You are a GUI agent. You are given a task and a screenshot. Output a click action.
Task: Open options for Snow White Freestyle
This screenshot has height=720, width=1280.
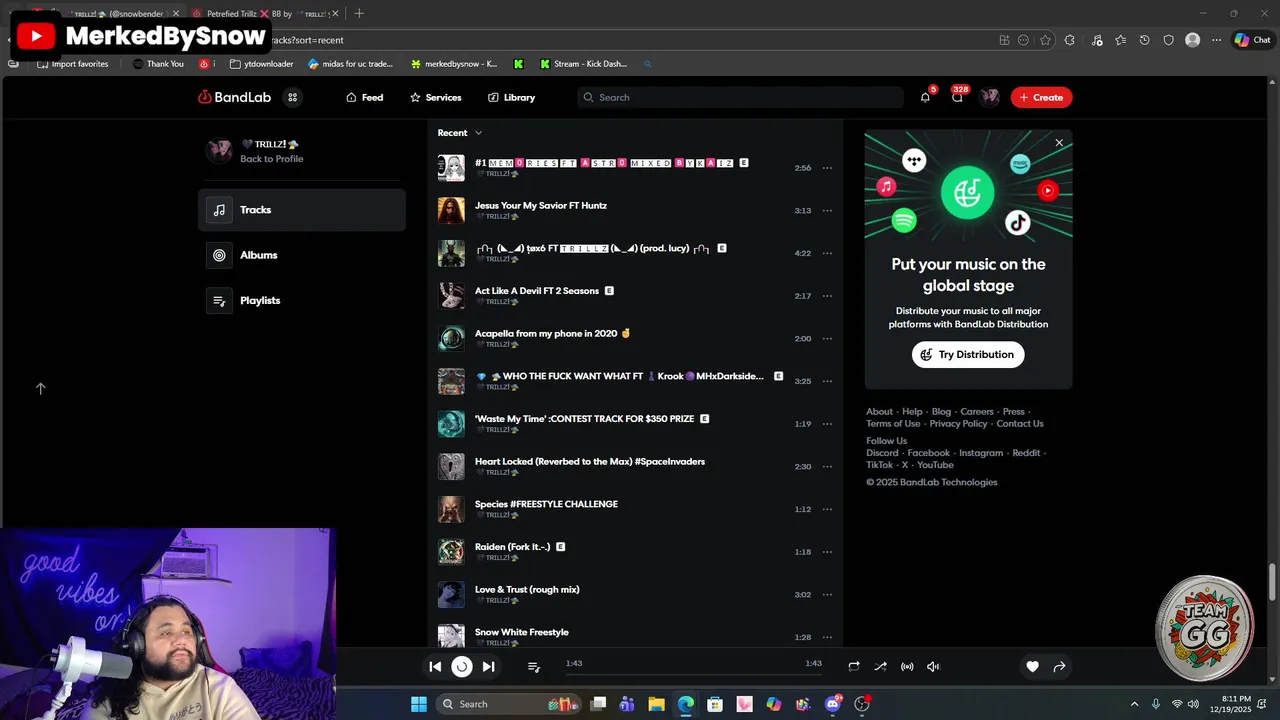tap(827, 637)
